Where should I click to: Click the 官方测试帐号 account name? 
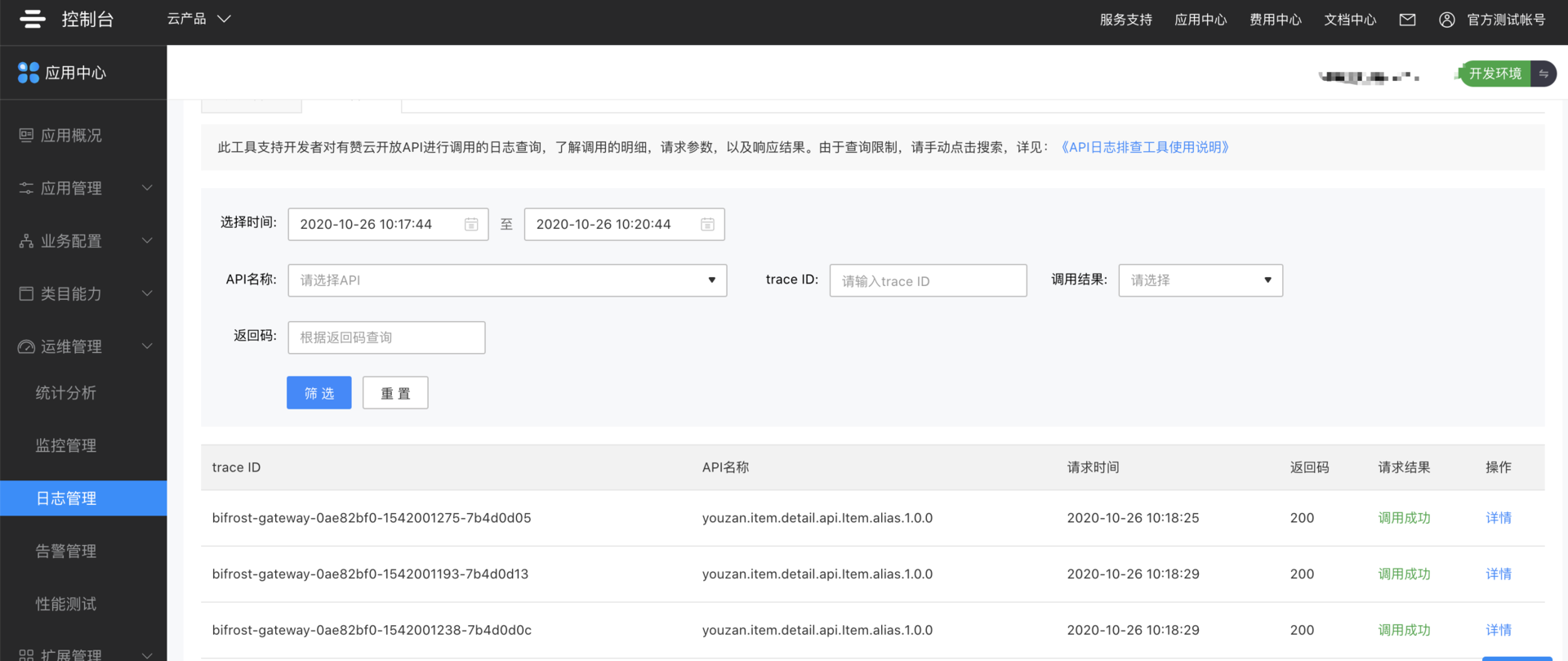pyautogui.click(x=1506, y=20)
